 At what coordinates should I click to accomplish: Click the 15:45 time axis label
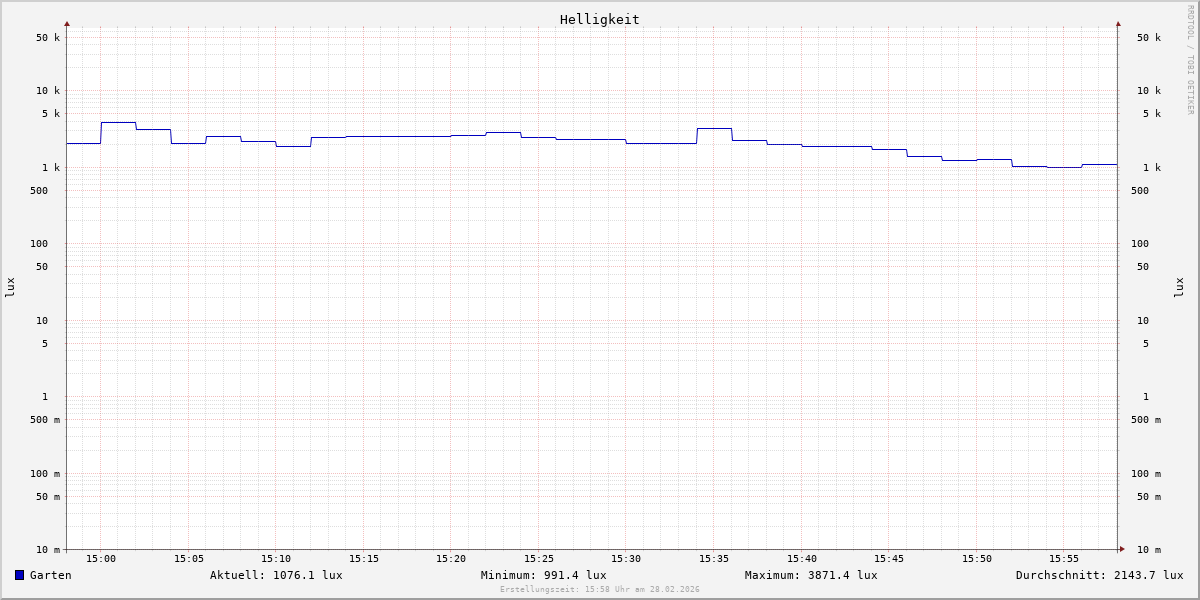pos(889,559)
